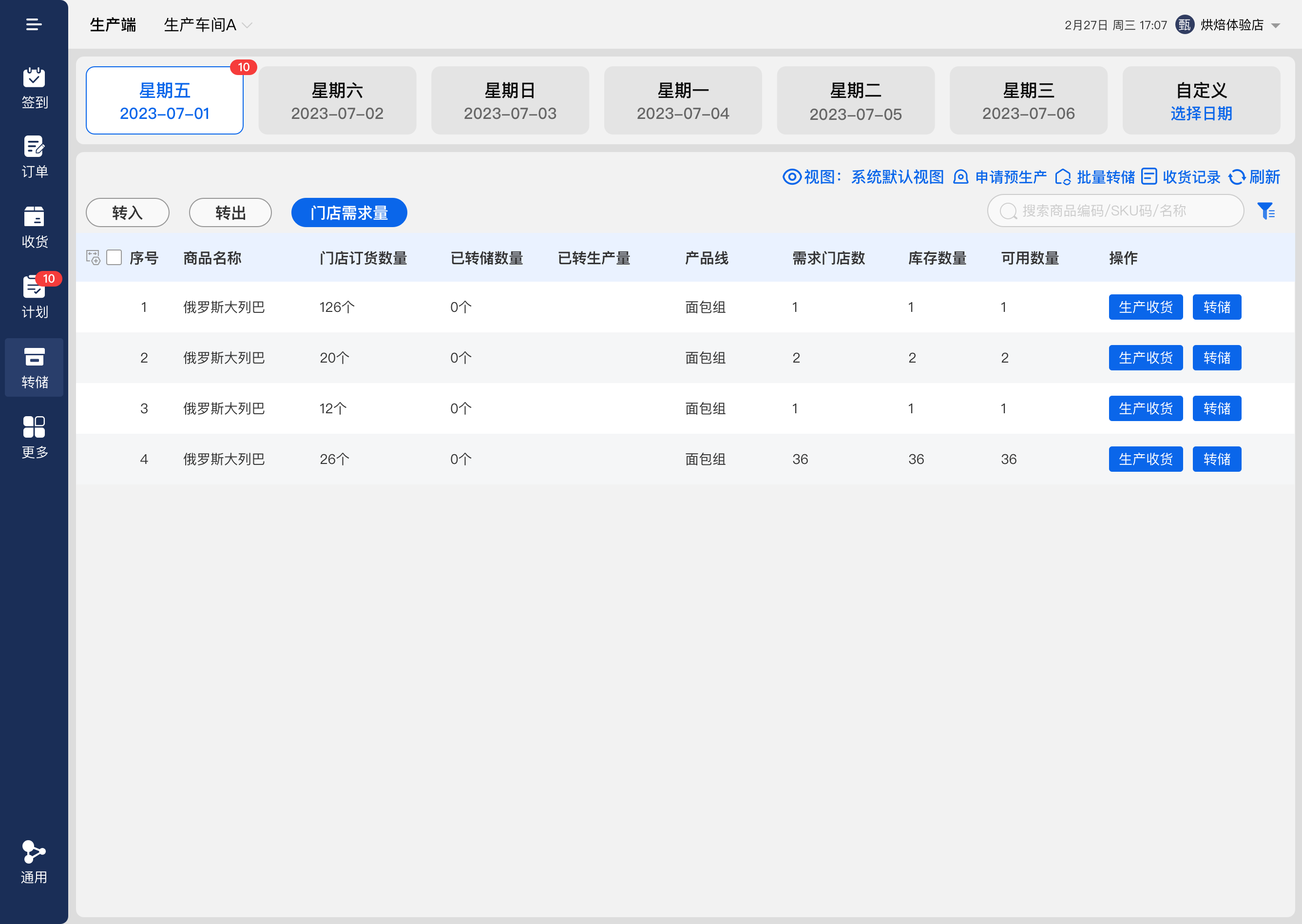The image size is (1302, 924).
Task: Open the 烘焙体验店 store dropdown arrow
Action: point(1275,26)
